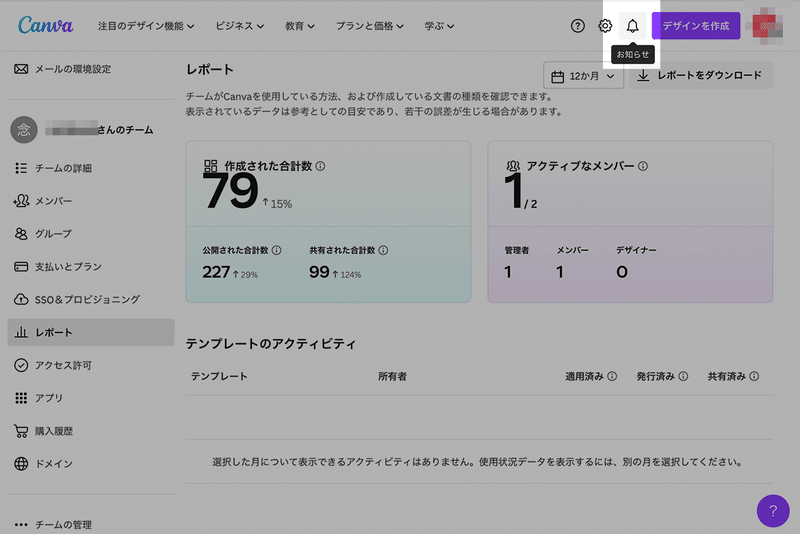Click info icon next to 適用済み
This screenshot has height=534, width=800.
tap(612, 376)
